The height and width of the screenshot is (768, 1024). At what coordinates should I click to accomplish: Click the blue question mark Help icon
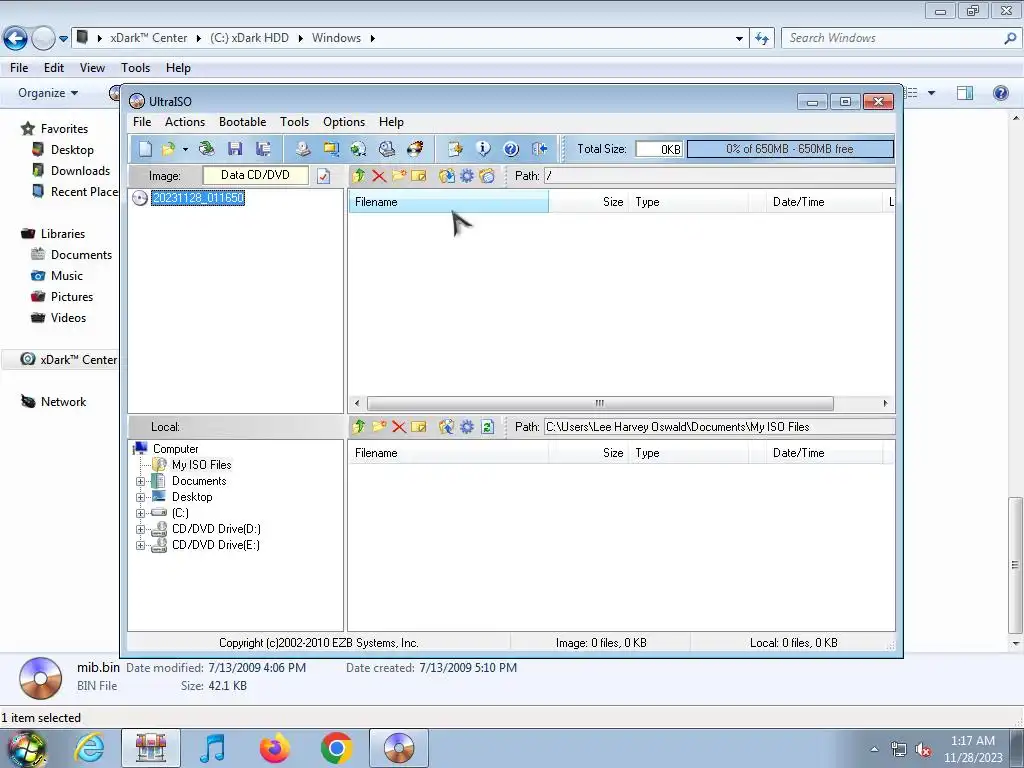pos(511,149)
